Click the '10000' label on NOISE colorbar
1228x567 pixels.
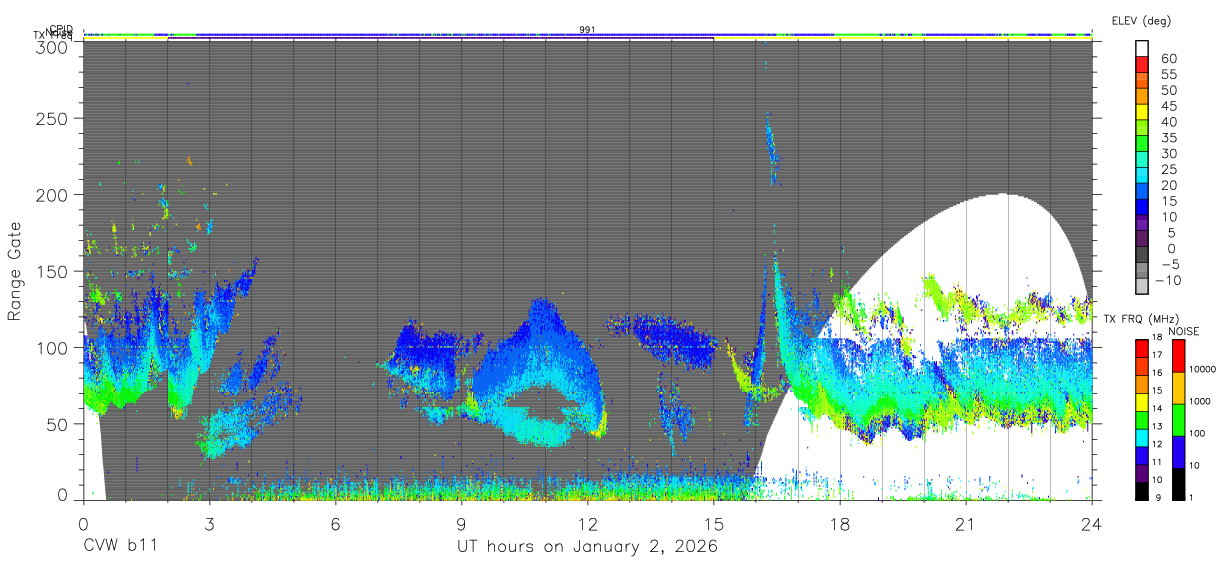click(x=1203, y=369)
